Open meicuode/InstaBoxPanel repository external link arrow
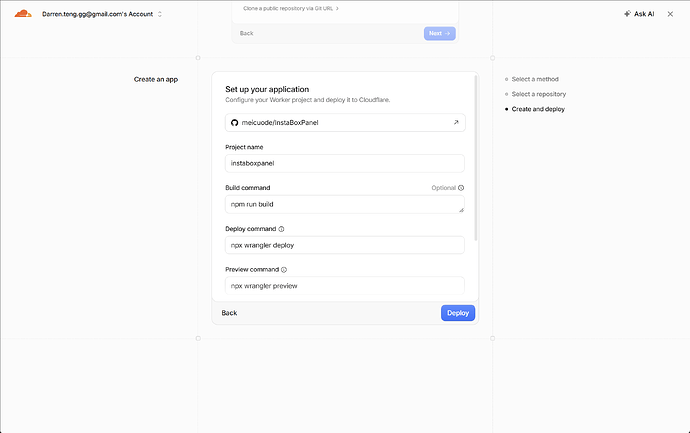690x433 pixels. coord(456,122)
